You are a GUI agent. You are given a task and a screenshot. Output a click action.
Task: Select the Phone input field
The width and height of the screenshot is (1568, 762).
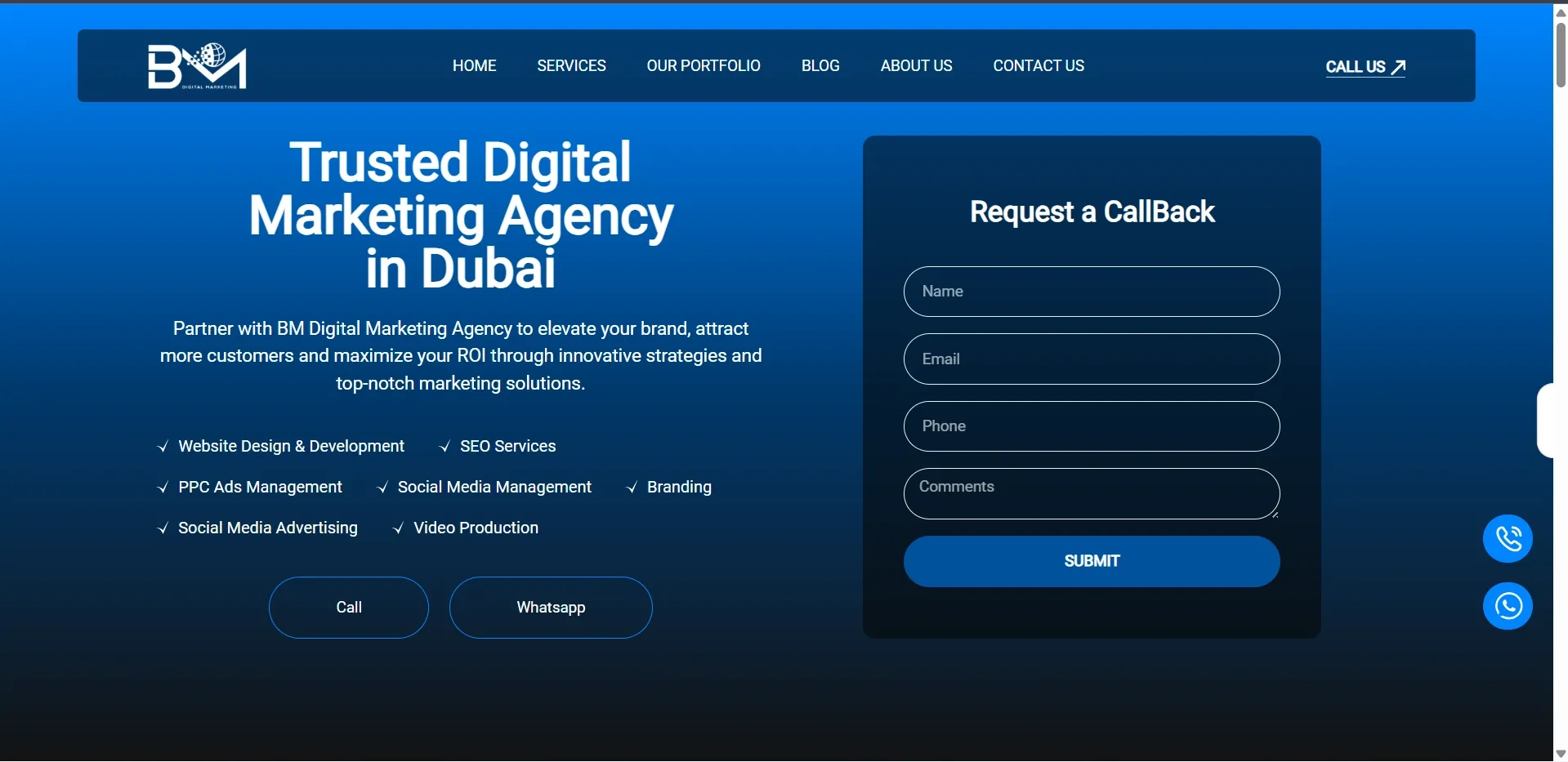coord(1091,426)
